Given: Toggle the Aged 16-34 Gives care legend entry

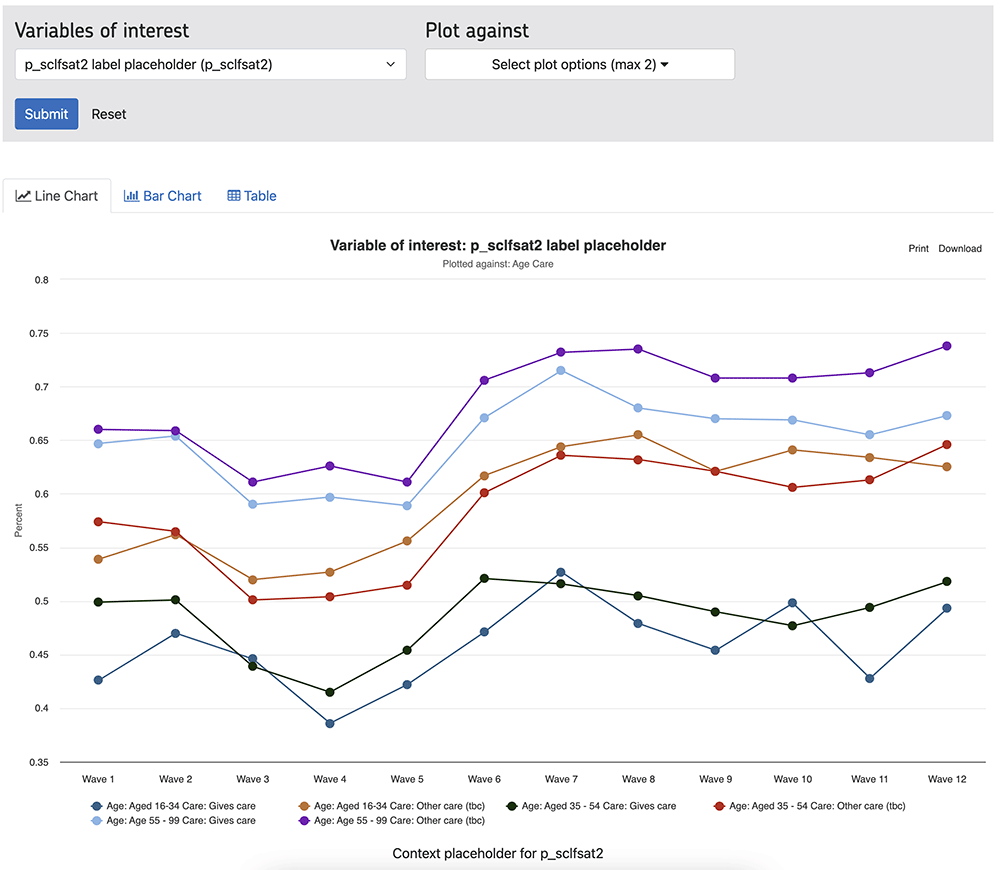Looking at the screenshot, I should (x=178, y=805).
